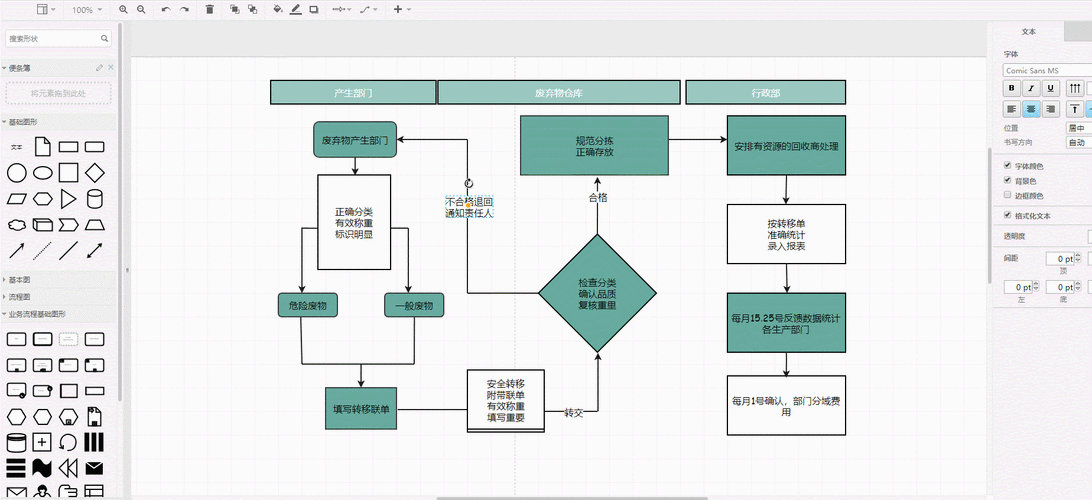Enable the 边框颜色 checkbox

tap(1007, 196)
